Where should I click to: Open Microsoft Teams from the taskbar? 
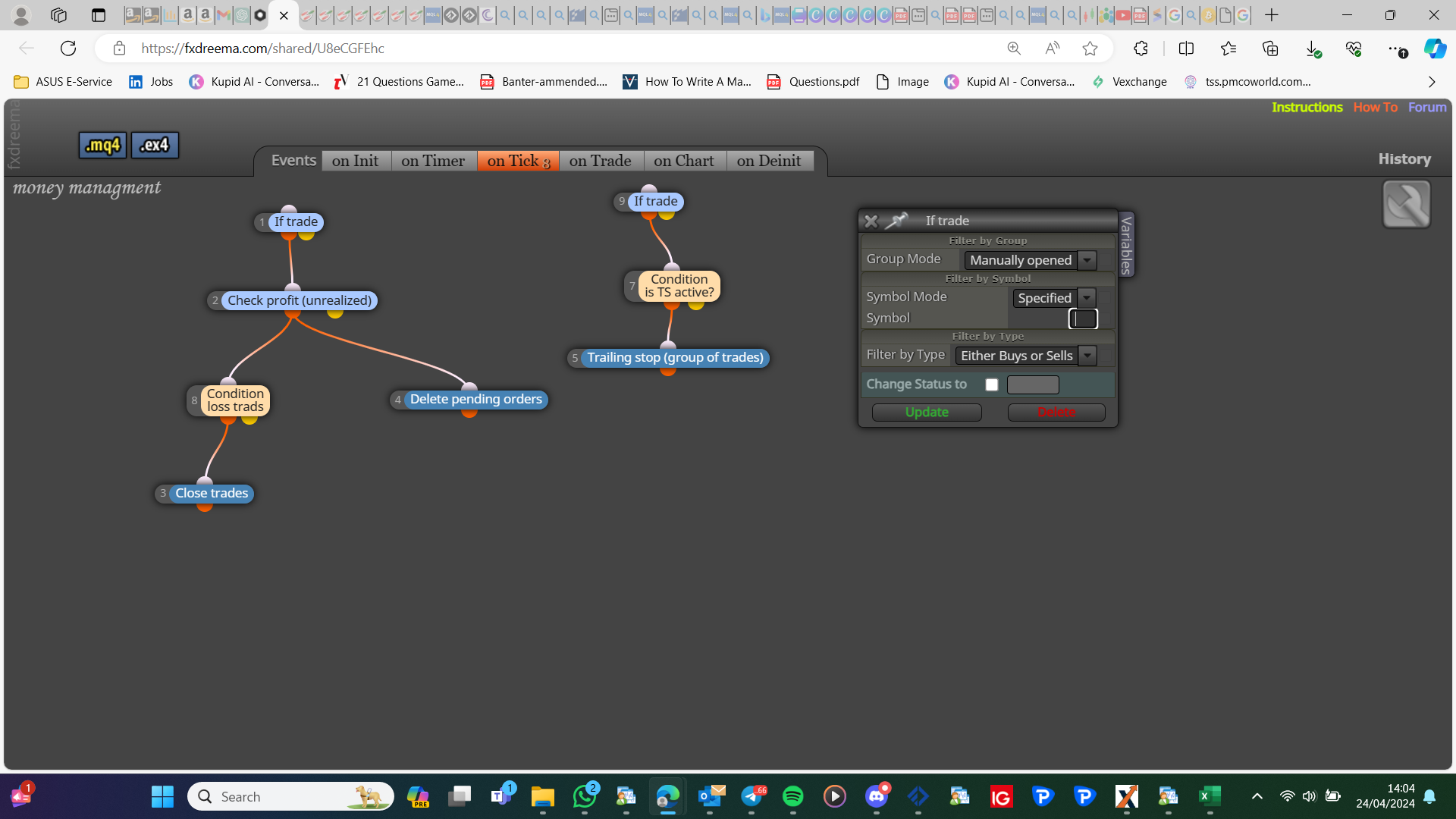[501, 796]
